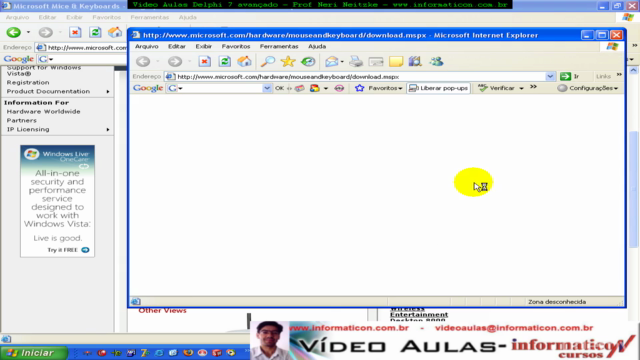This screenshot has height=360, width=640.
Task: Open Configurações menu on Google toolbar
Action: pyautogui.click(x=588, y=88)
